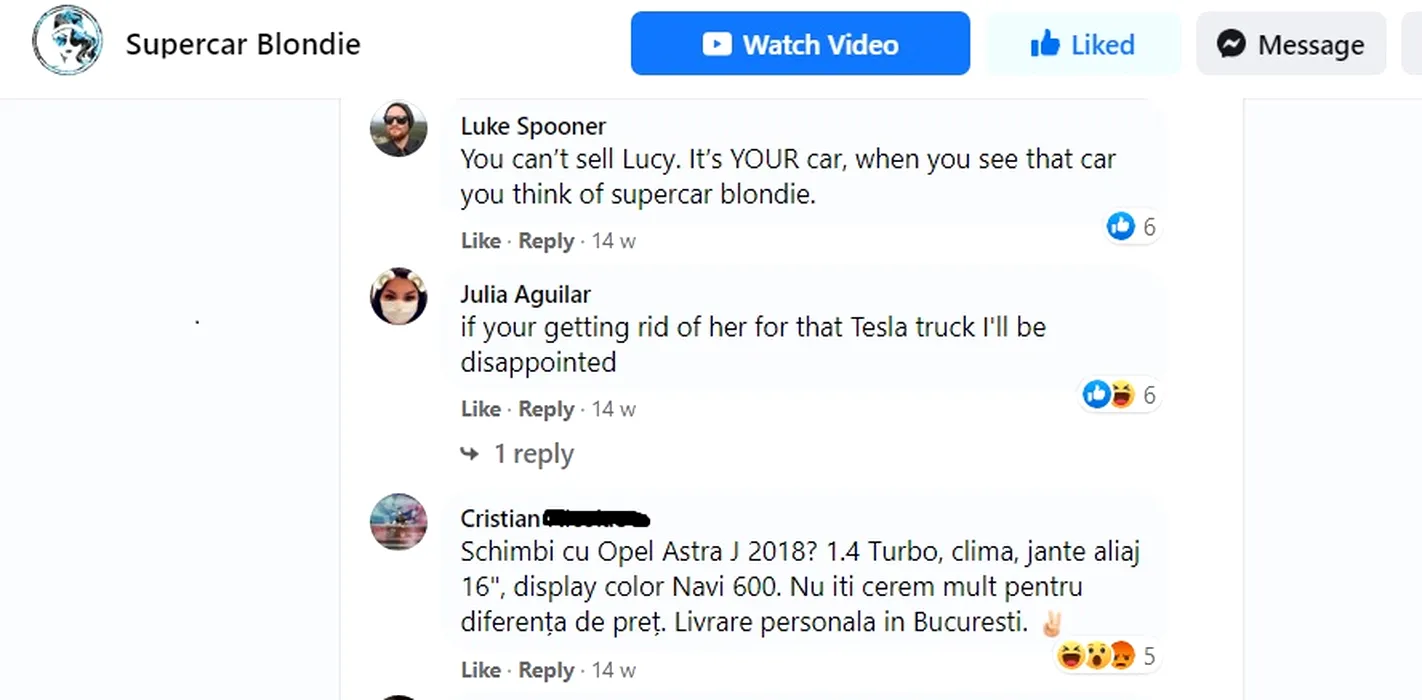Screen dimensions: 1422x700
Task: View like reactions on Luke Spooner's comment
Action: tap(1131, 227)
